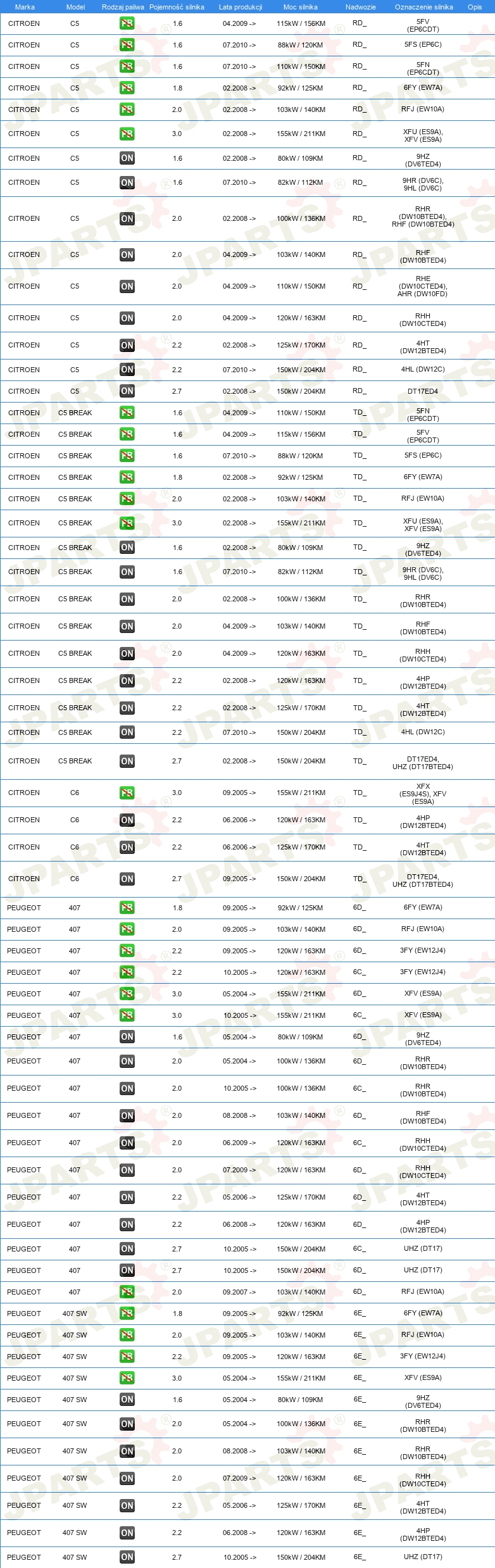Click petrol icon in Peugeot 407 1.8 92kW row
This screenshot has height=1568, width=495.
(x=127, y=908)
